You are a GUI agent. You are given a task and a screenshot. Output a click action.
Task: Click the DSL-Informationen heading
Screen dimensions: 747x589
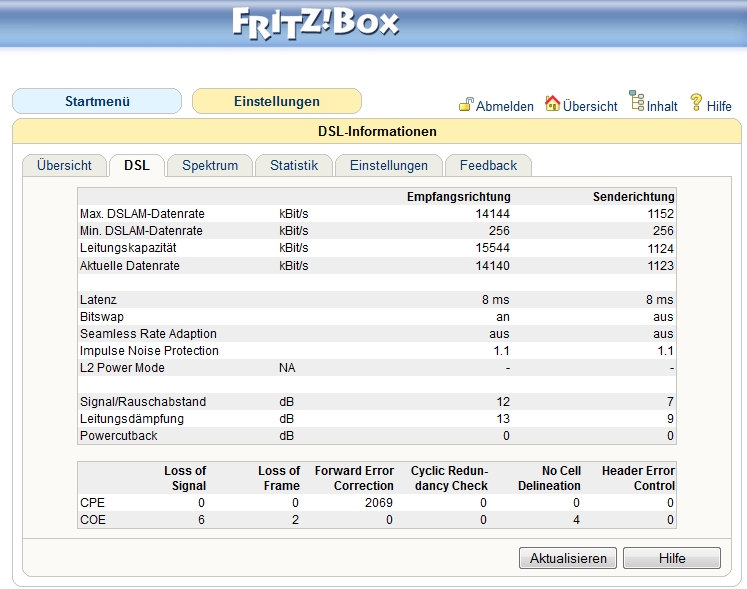[x=377, y=132]
